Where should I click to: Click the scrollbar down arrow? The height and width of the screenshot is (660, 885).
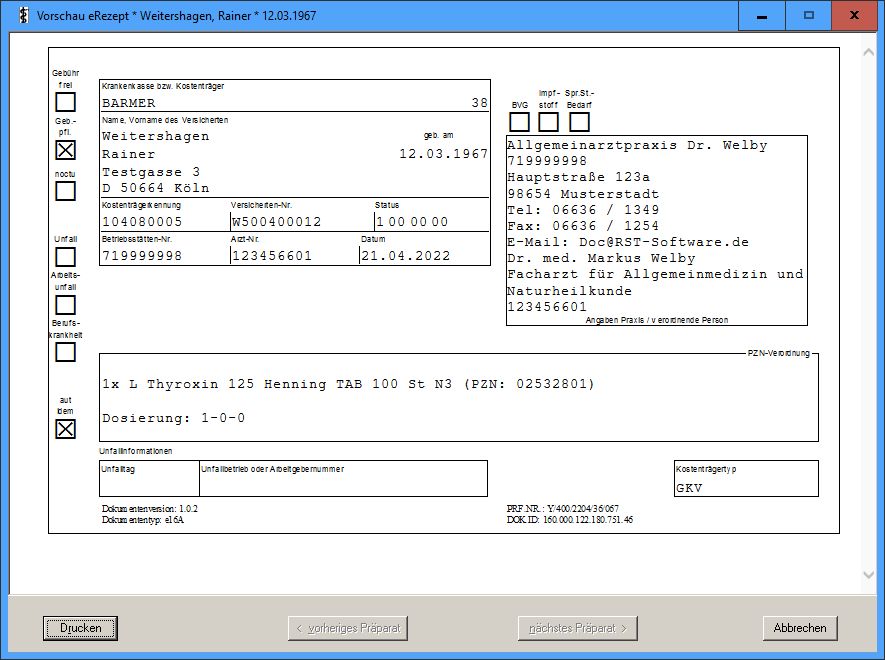coord(869,575)
